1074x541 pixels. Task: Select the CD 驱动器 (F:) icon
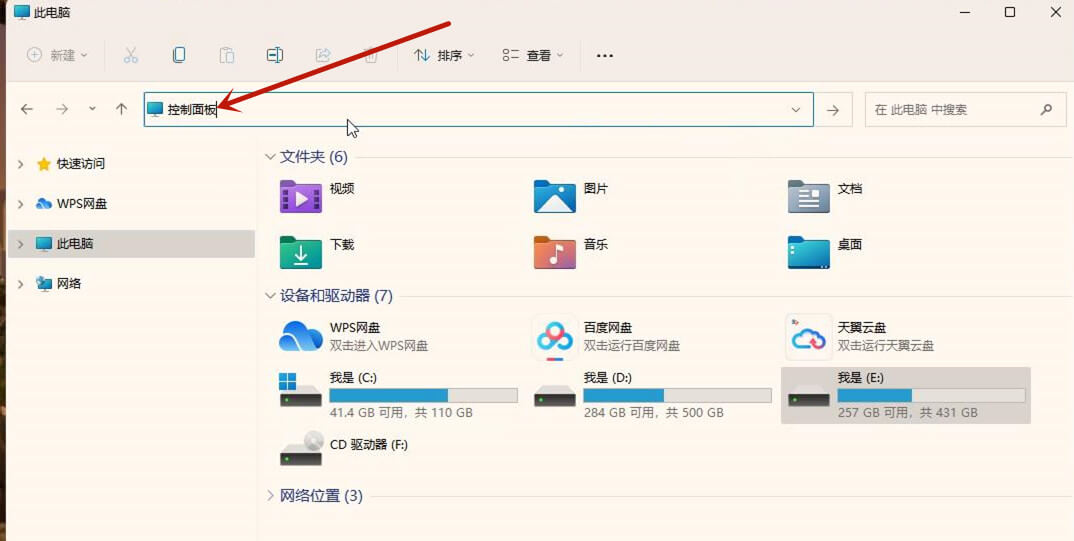click(301, 449)
